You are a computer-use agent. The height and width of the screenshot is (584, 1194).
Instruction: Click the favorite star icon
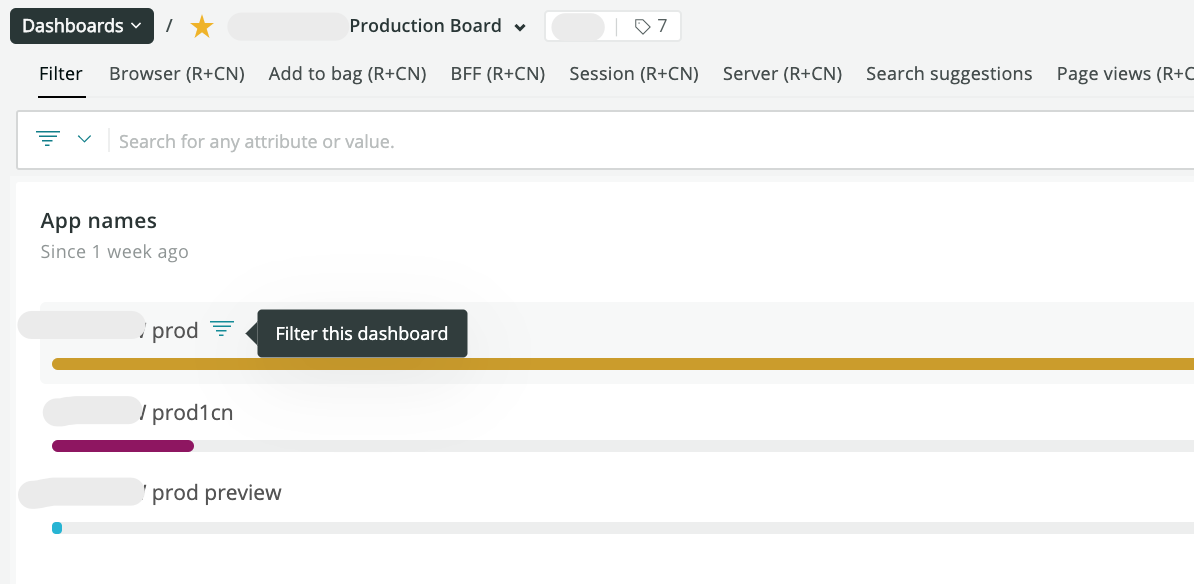(x=201, y=27)
